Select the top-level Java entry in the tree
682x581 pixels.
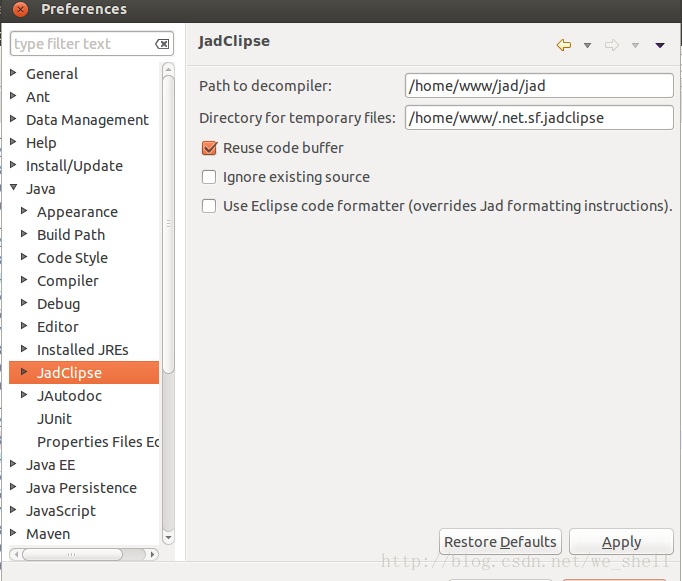coord(40,189)
